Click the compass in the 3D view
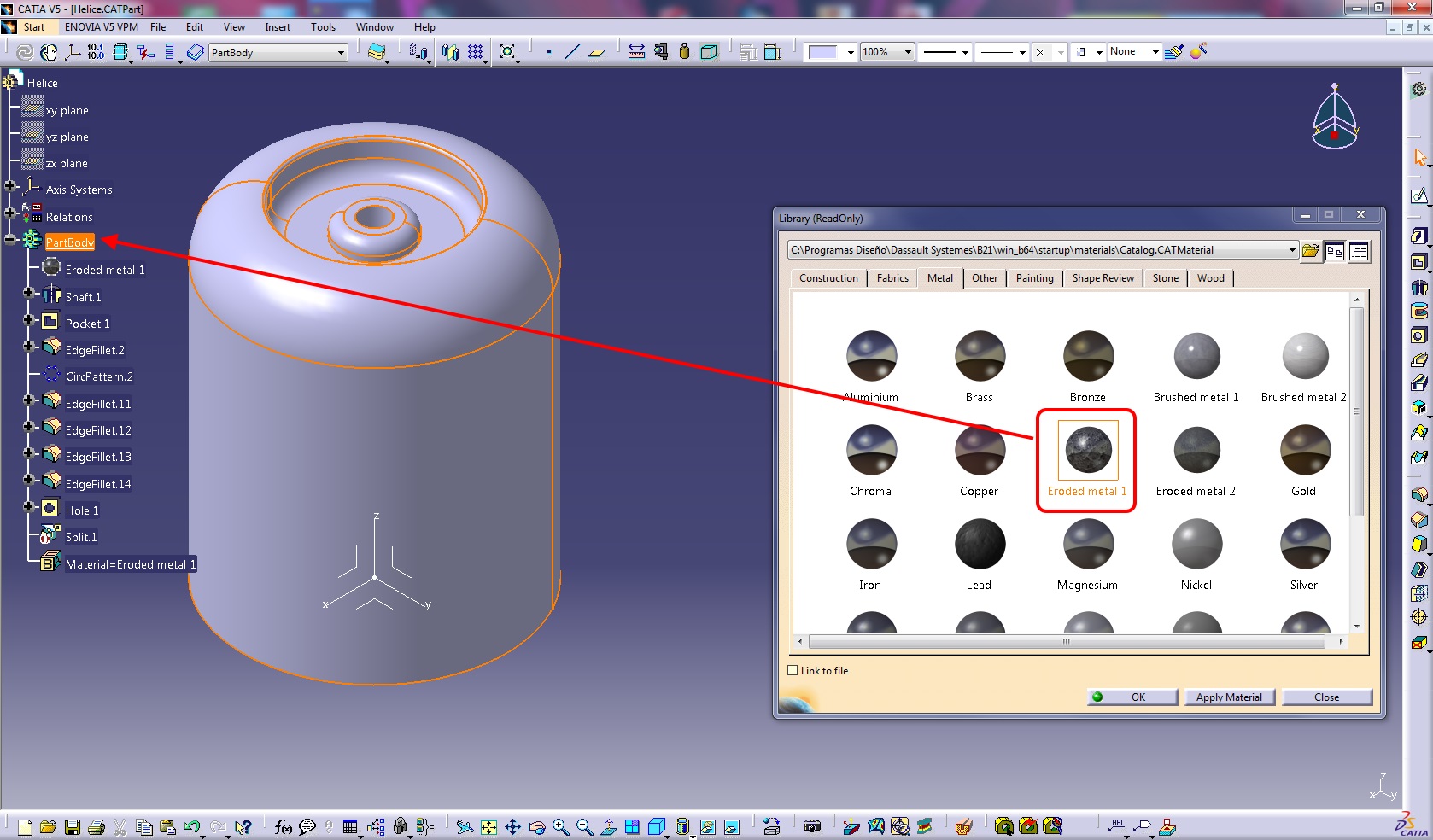The width and height of the screenshot is (1433, 840). click(x=1335, y=117)
